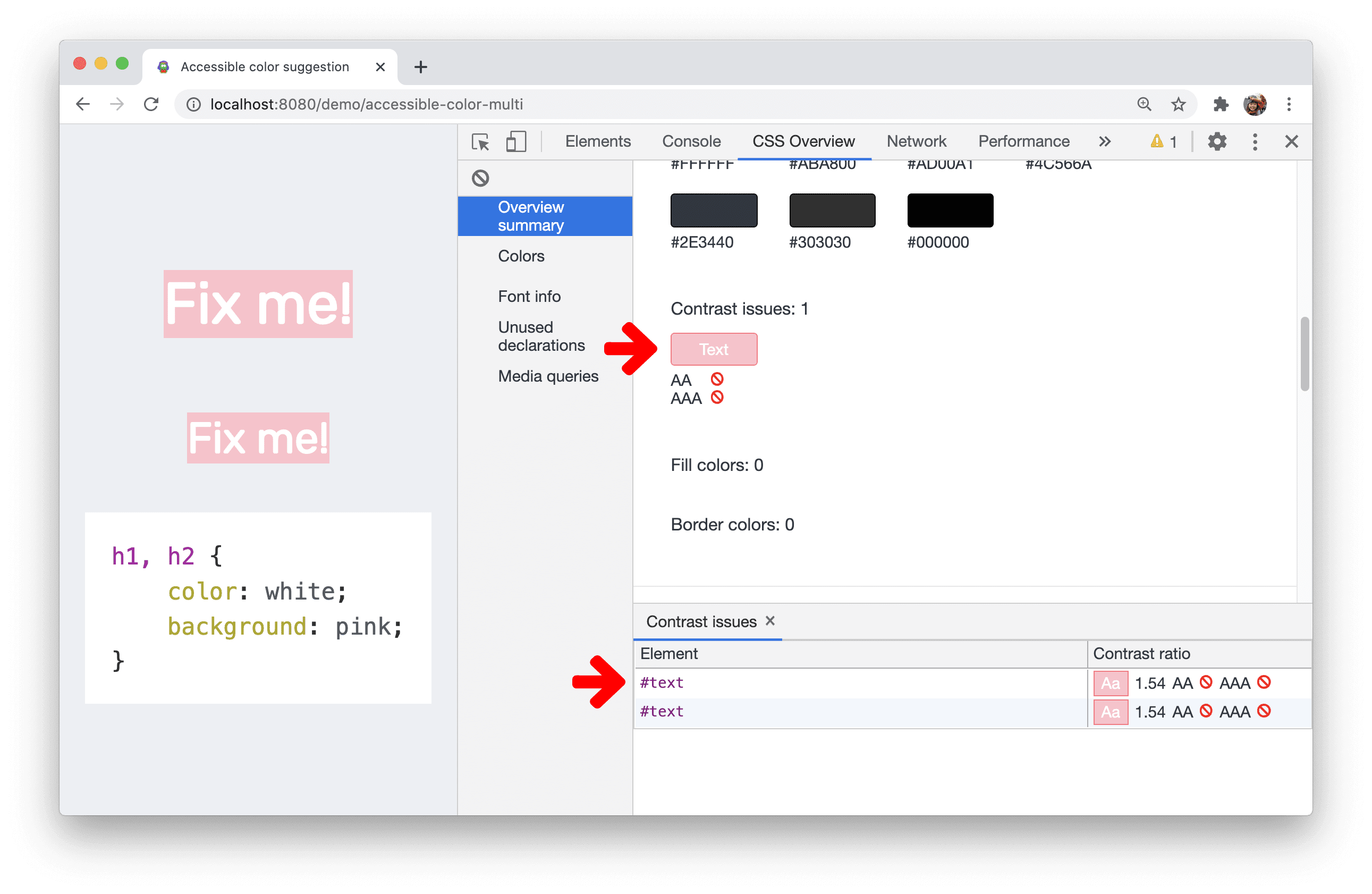Click the pink Text color swatch
The height and width of the screenshot is (894, 1372).
714,349
